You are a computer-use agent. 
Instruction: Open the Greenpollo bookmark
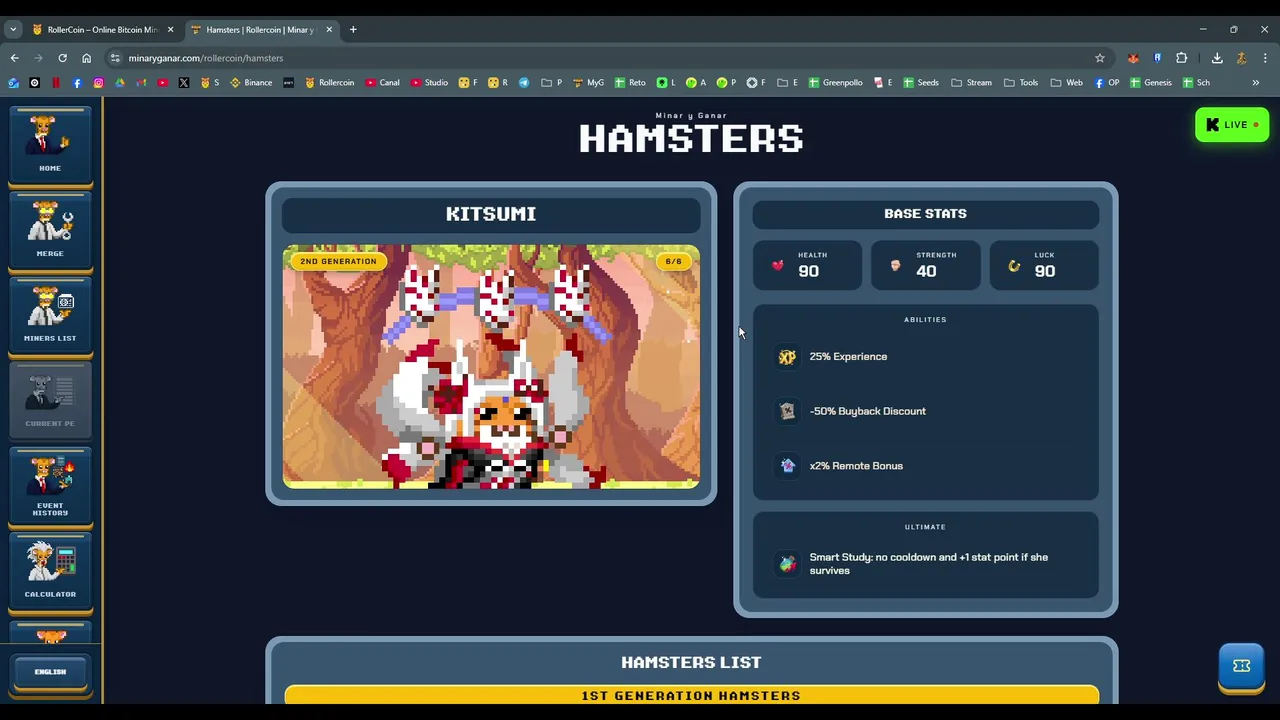pos(835,82)
